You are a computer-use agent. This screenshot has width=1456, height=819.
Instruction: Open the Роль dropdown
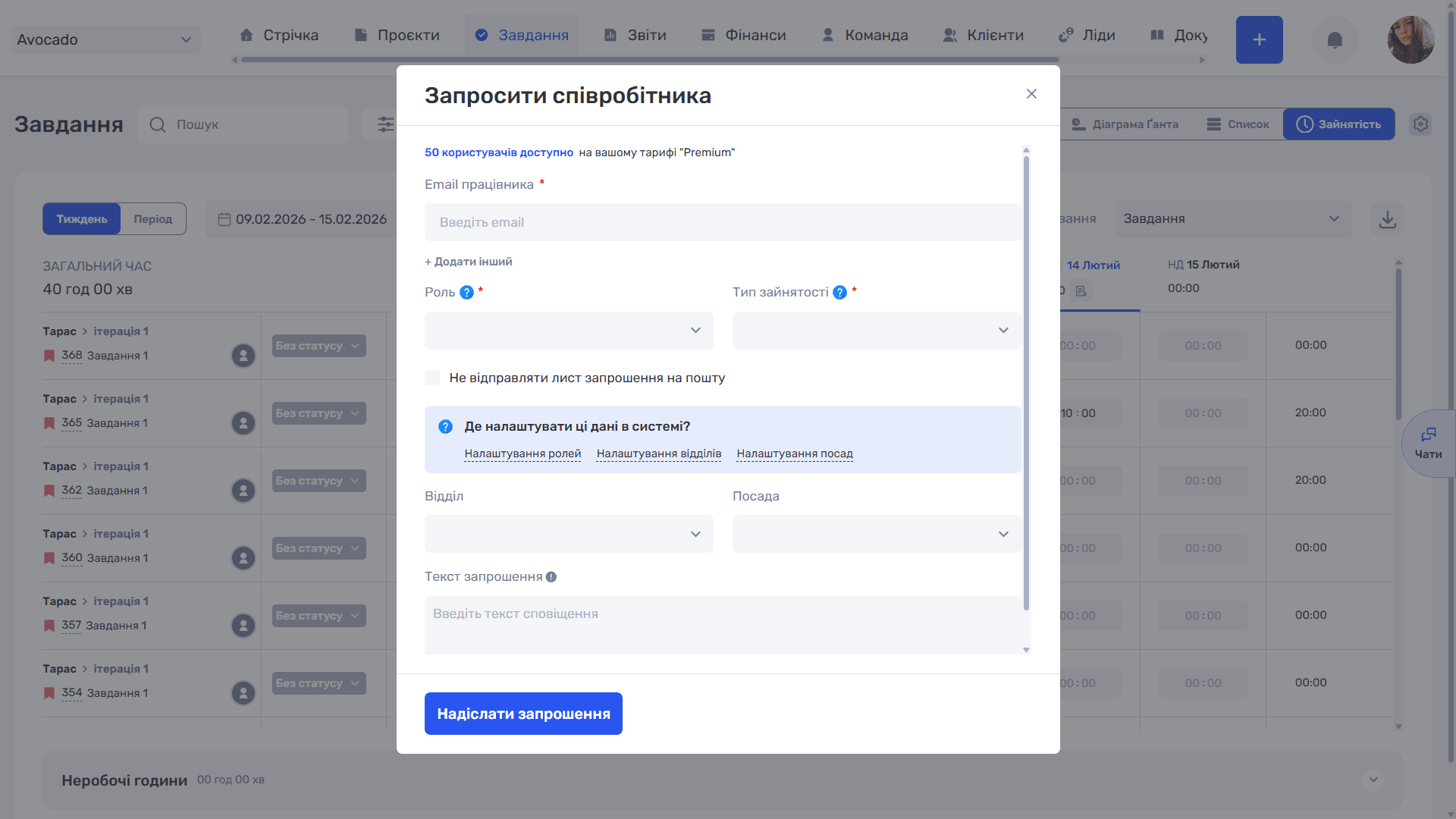pyautogui.click(x=569, y=331)
